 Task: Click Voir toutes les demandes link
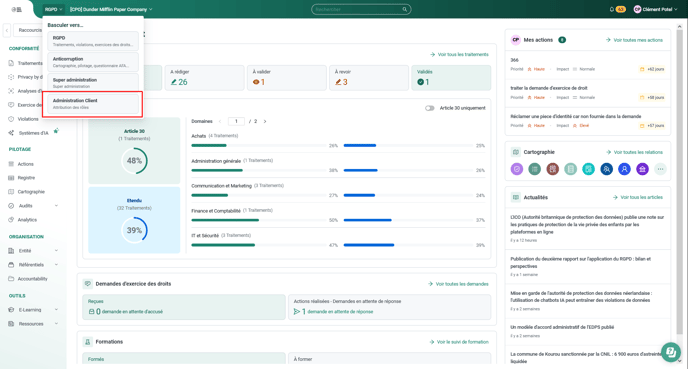click(458, 284)
